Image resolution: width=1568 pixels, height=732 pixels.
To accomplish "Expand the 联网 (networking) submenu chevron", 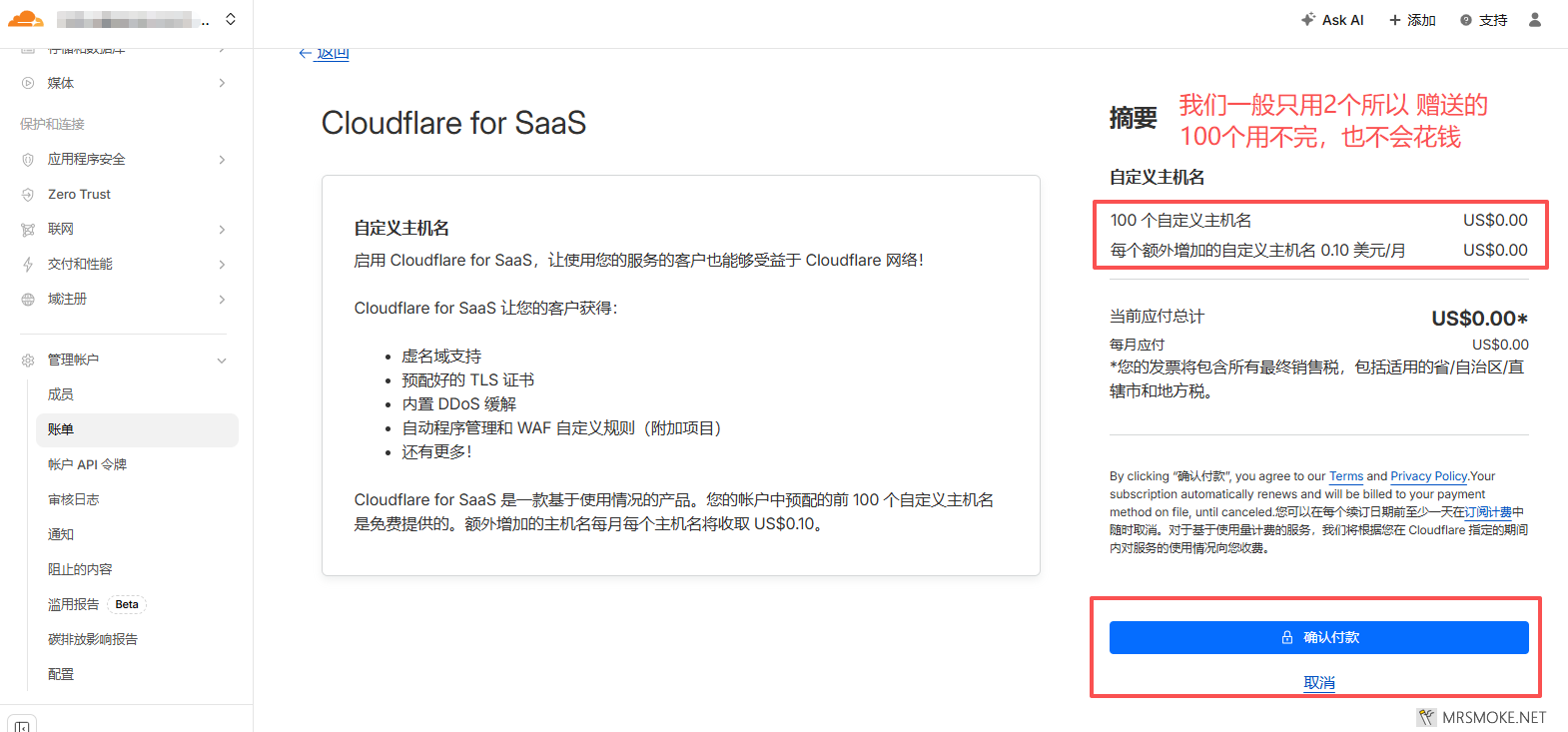I will pos(222,230).
